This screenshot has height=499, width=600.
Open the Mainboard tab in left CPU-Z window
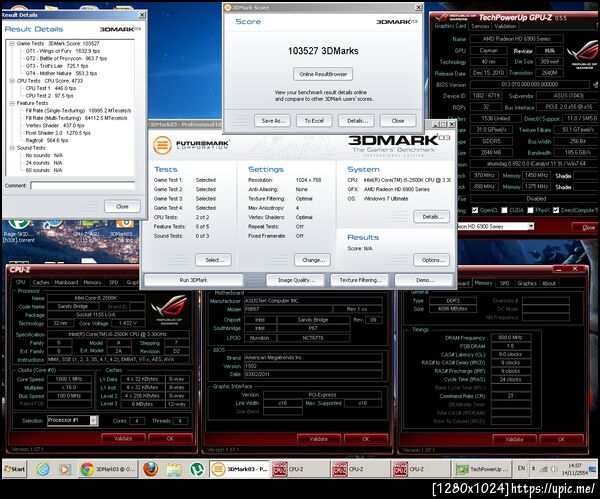pos(66,282)
